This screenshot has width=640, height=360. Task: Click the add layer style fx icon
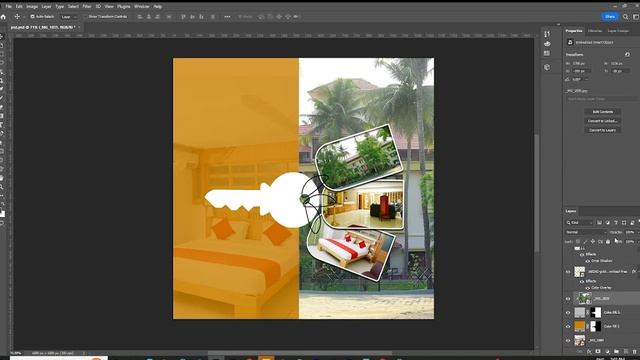(589, 351)
